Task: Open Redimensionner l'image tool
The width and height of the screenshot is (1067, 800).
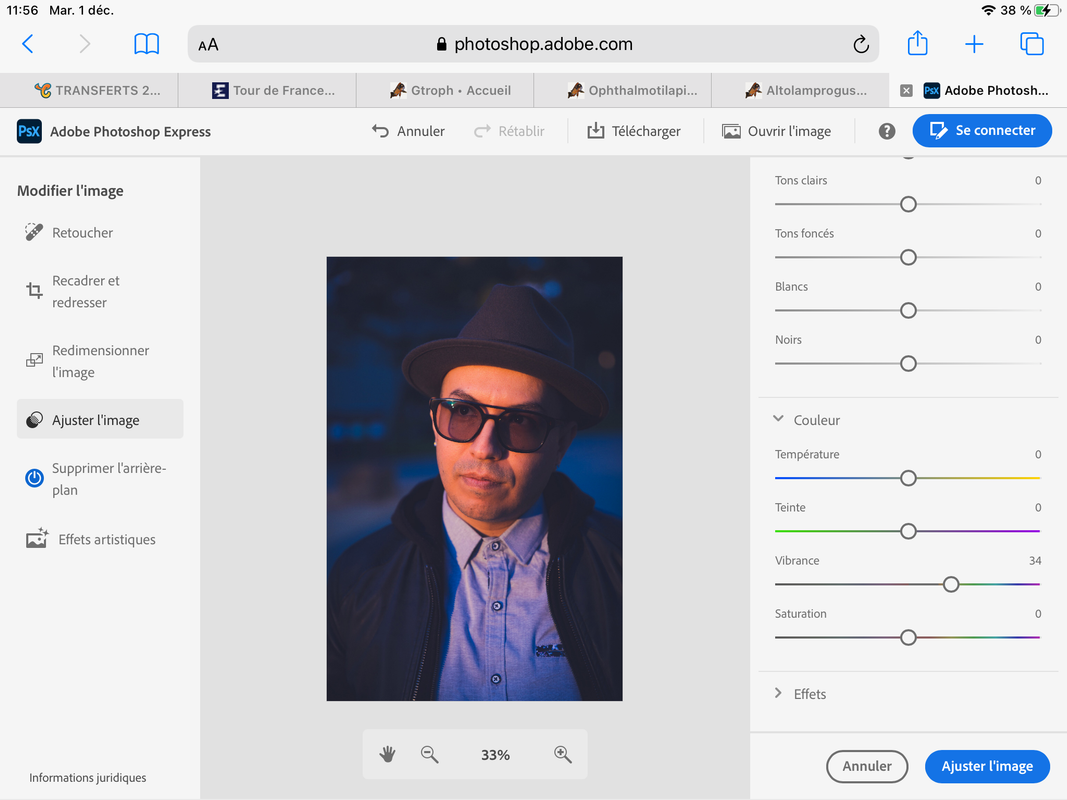Action: point(99,361)
